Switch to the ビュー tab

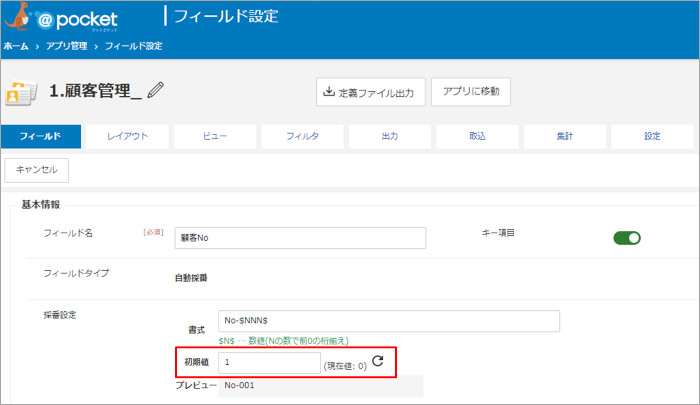[215, 136]
